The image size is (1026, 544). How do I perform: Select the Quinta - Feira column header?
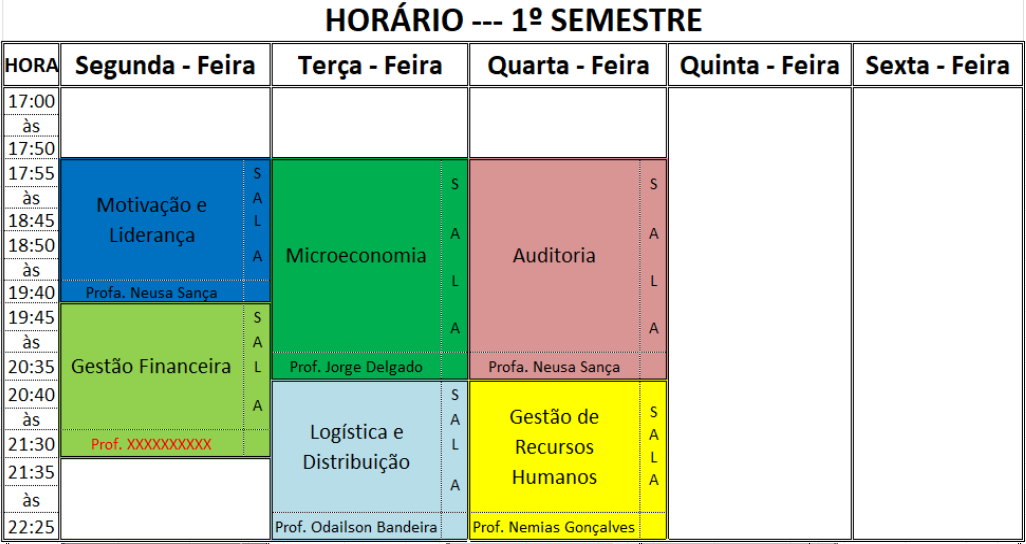[x=759, y=66]
